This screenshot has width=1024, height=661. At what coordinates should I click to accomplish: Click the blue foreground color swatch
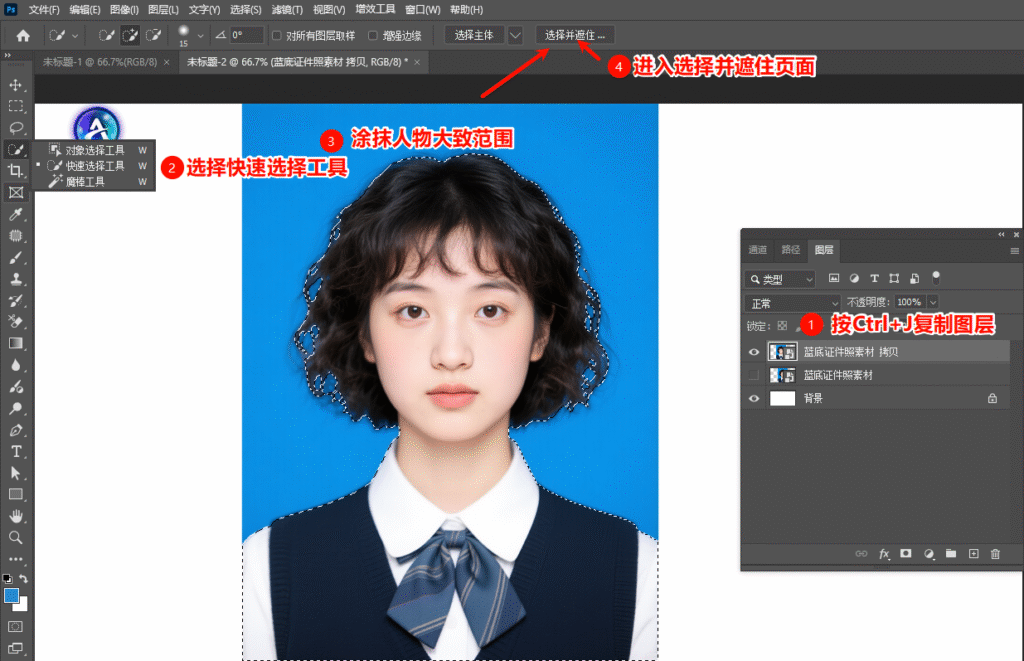tap(12, 596)
